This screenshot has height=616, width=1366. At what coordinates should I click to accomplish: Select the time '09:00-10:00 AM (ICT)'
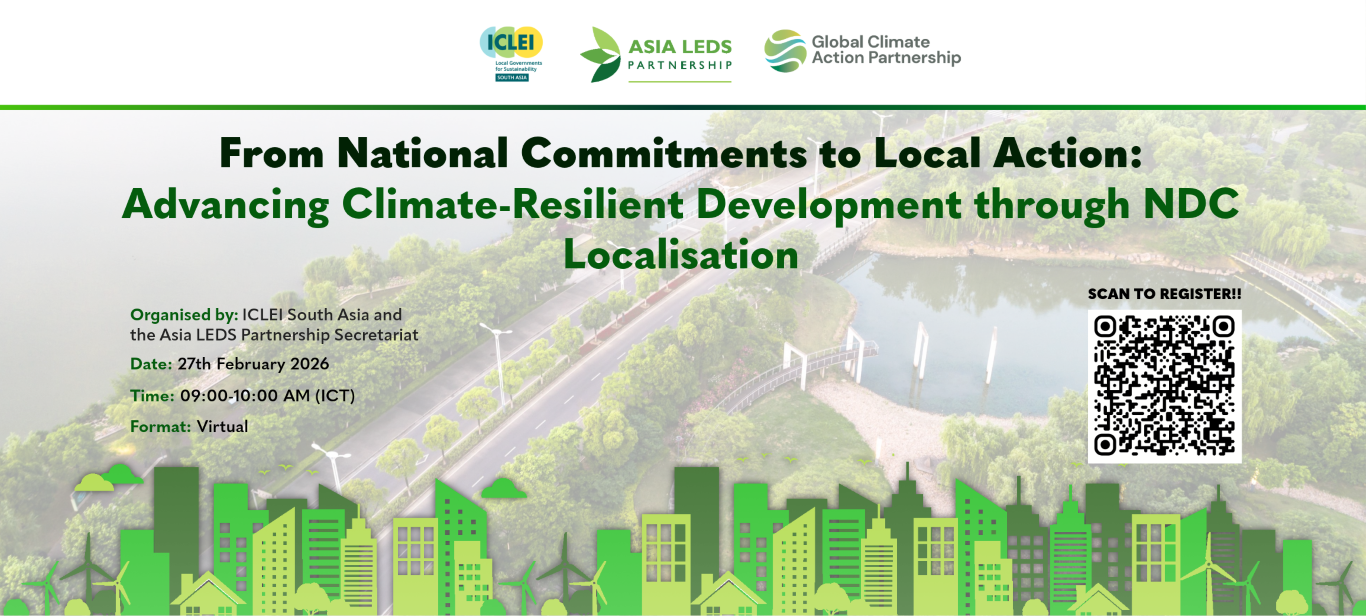(267, 396)
